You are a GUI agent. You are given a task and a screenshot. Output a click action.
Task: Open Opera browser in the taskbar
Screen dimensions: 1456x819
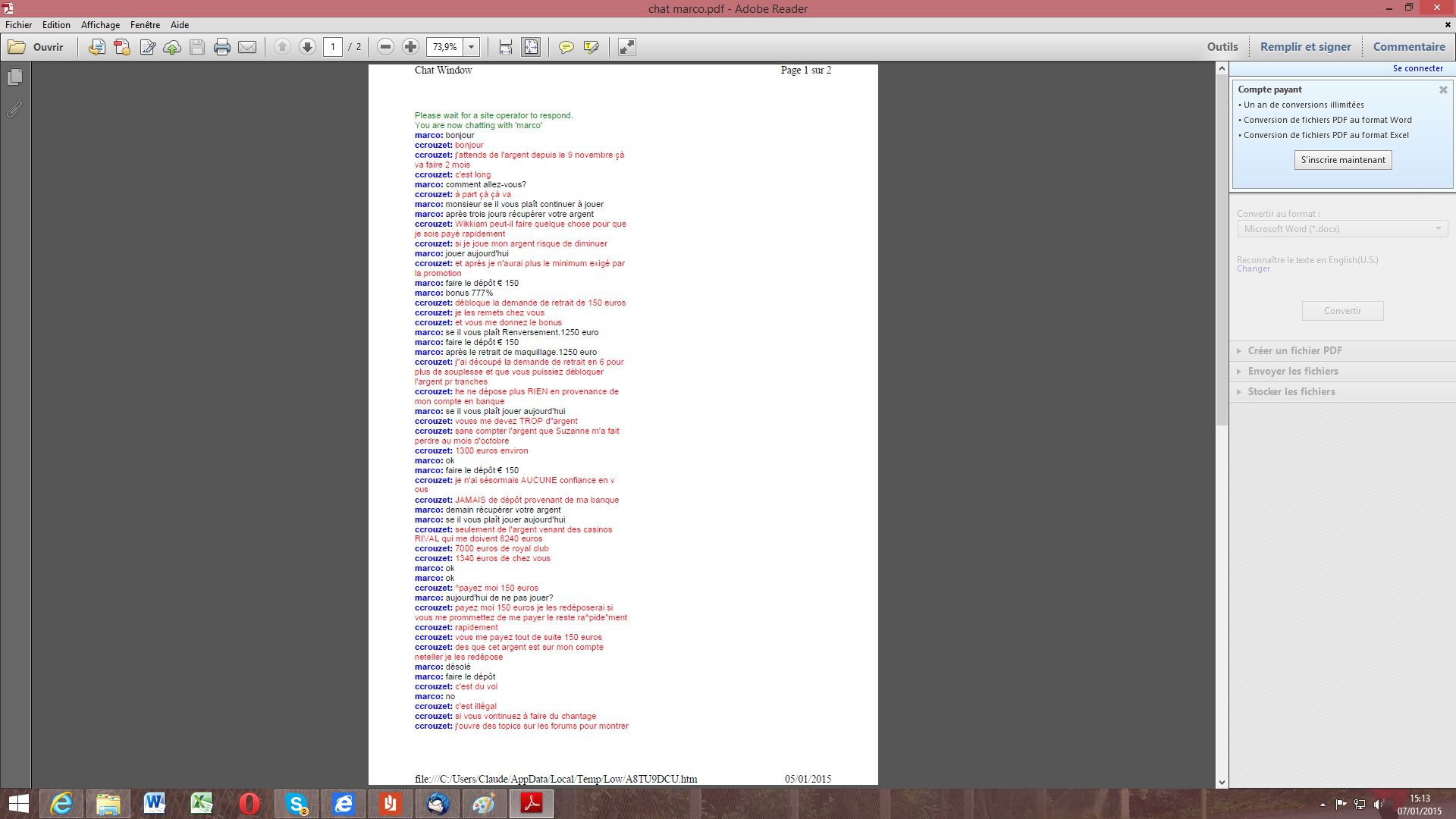(x=249, y=804)
